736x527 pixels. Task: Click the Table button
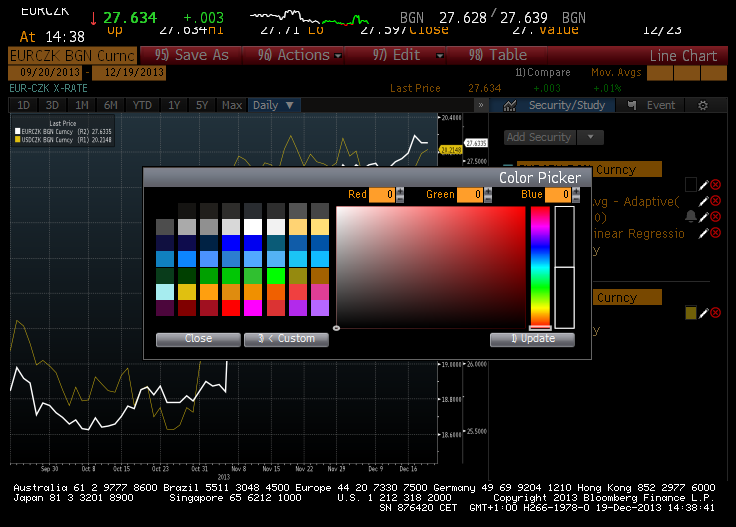click(x=497, y=55)
